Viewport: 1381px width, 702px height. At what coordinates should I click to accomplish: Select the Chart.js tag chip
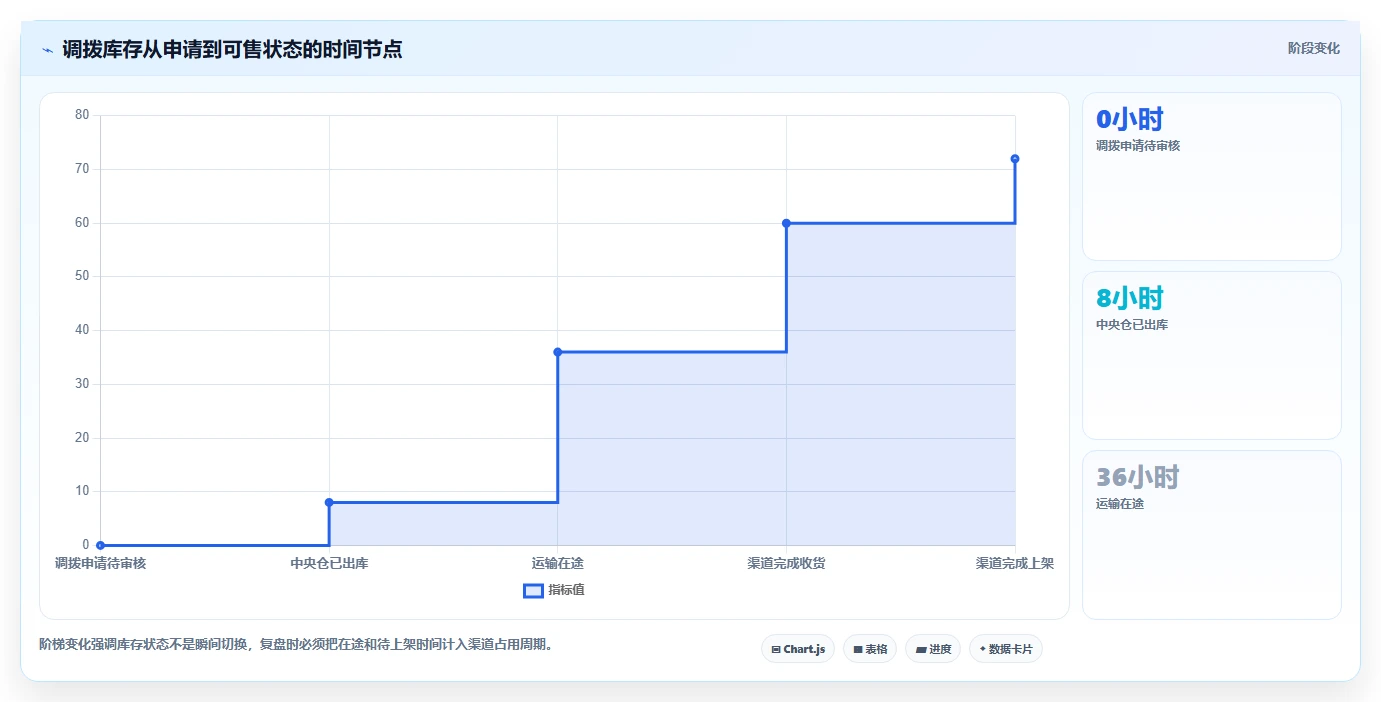pyautogui.click(x=798, y=649)
